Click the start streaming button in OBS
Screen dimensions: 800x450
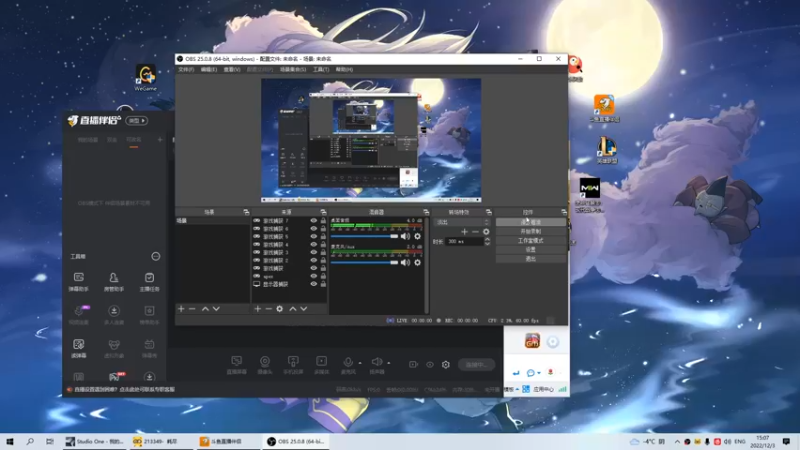pos(531,222)
